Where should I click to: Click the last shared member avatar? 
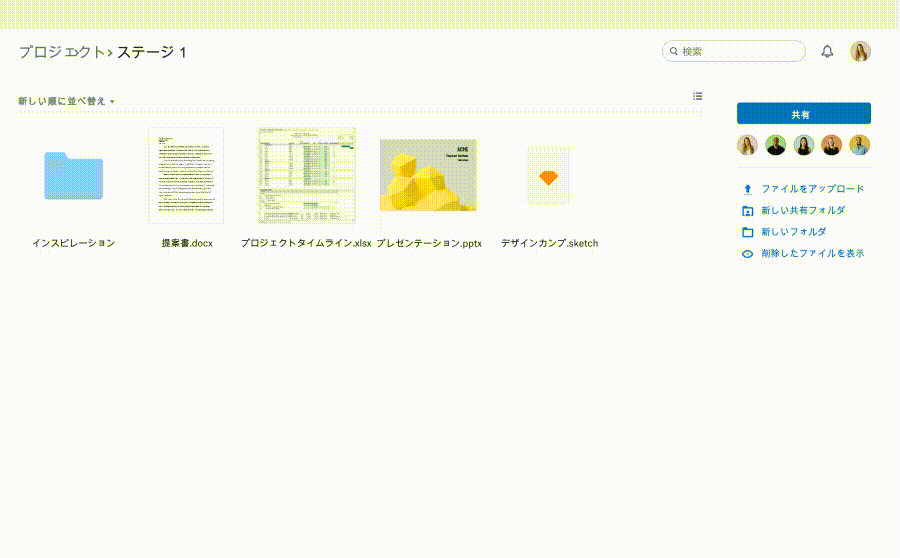click(860, 146)
